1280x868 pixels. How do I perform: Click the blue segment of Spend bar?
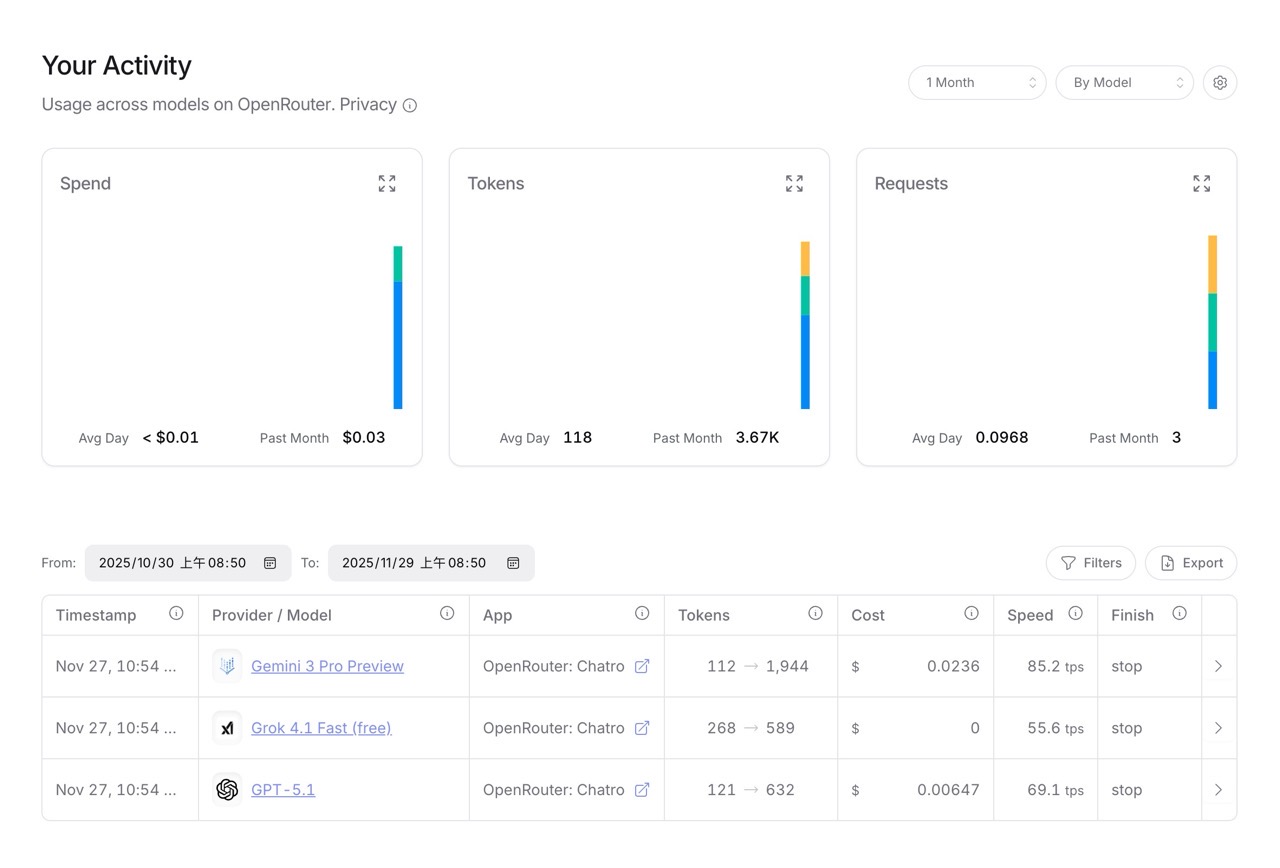pyautogui.click(x=398, y=345)
